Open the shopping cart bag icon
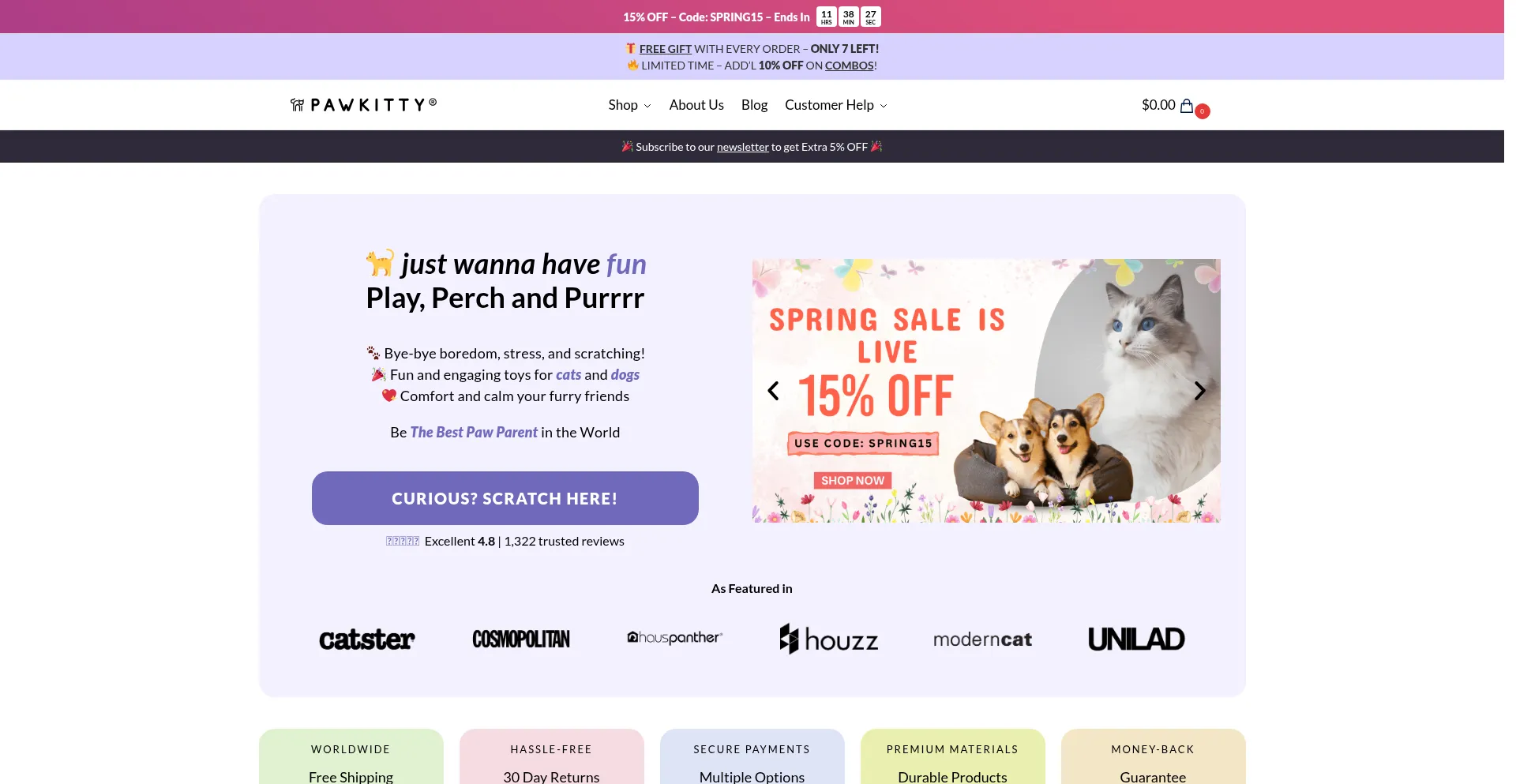The image size is (1516, 784). (1187, 106)
